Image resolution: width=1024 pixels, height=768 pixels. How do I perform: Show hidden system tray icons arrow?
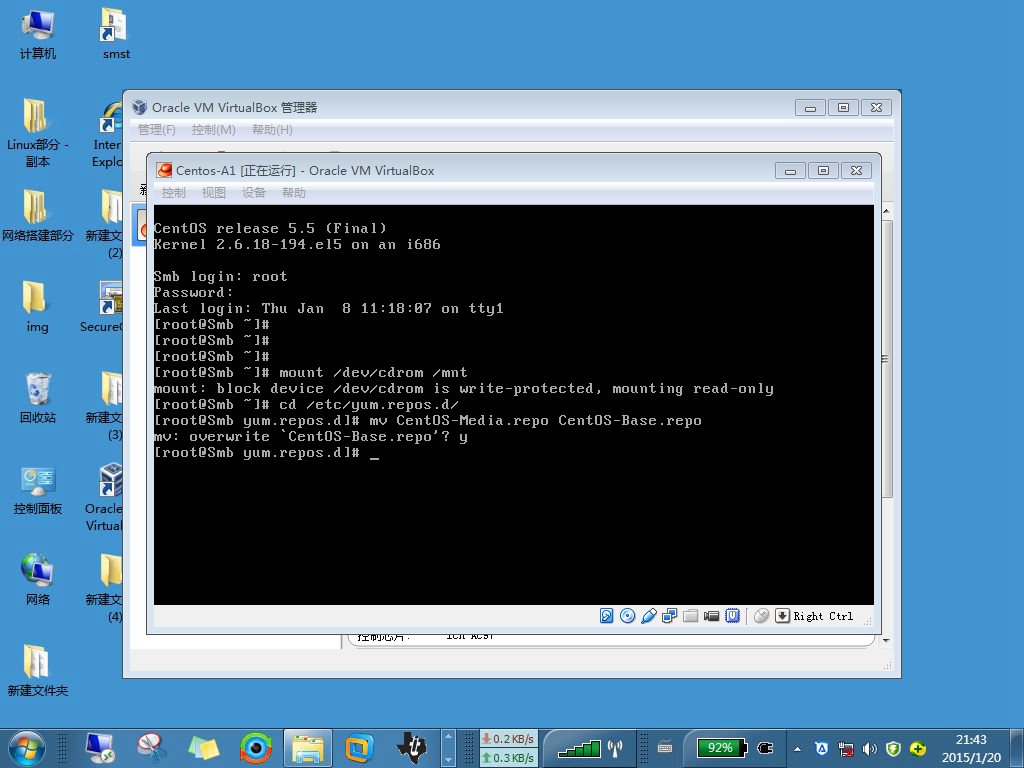[x=797, y=749]
